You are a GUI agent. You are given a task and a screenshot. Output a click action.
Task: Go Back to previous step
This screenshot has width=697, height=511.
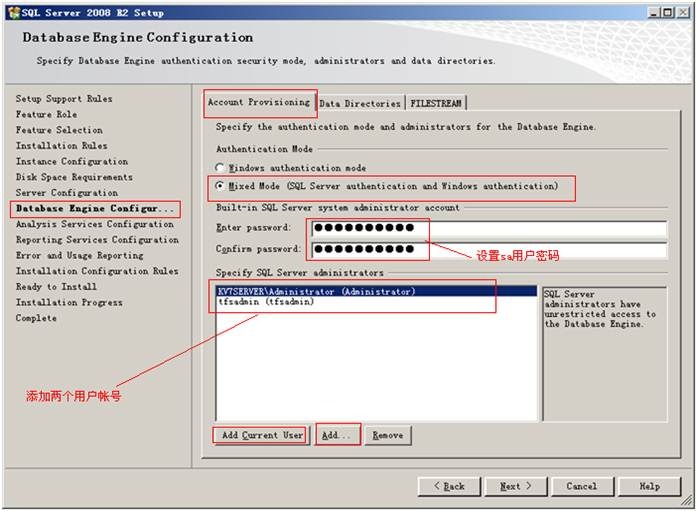[x=449, y=486]
